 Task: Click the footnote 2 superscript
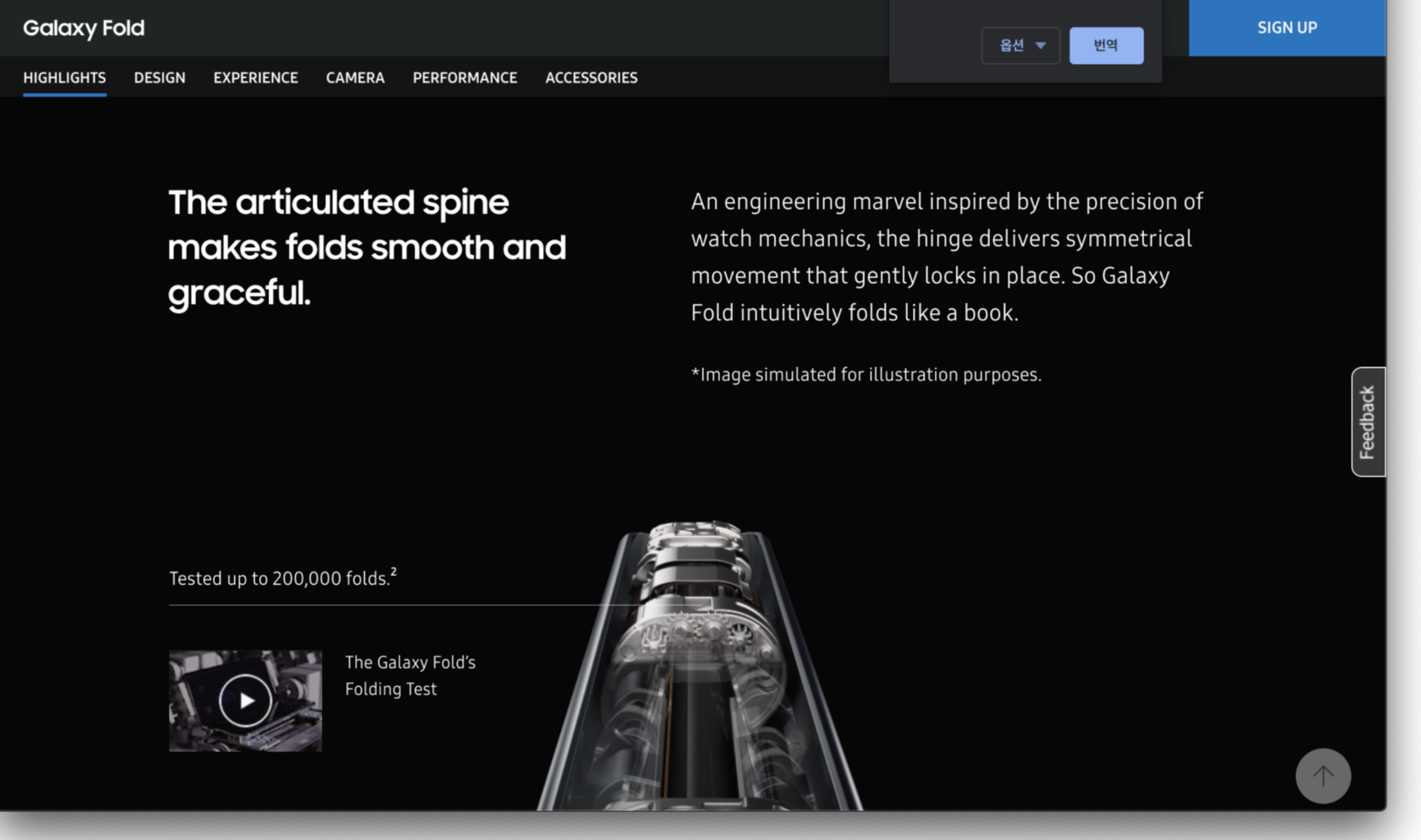click(394, 572)
